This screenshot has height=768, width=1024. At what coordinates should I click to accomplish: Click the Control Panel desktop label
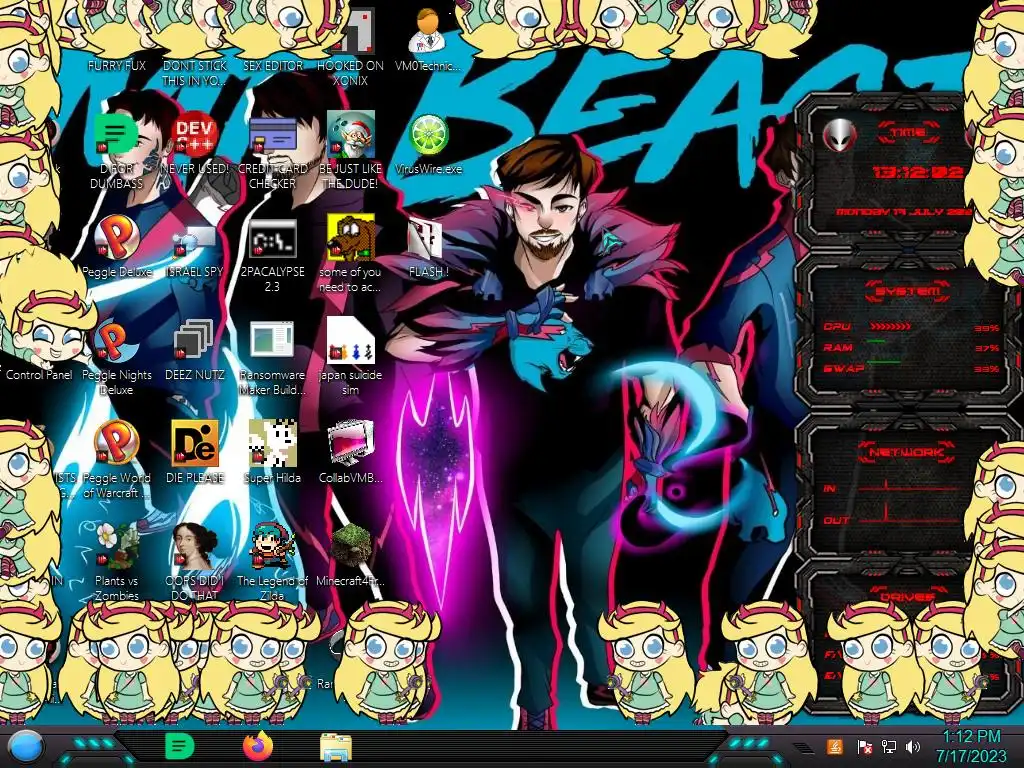[39, 374]
